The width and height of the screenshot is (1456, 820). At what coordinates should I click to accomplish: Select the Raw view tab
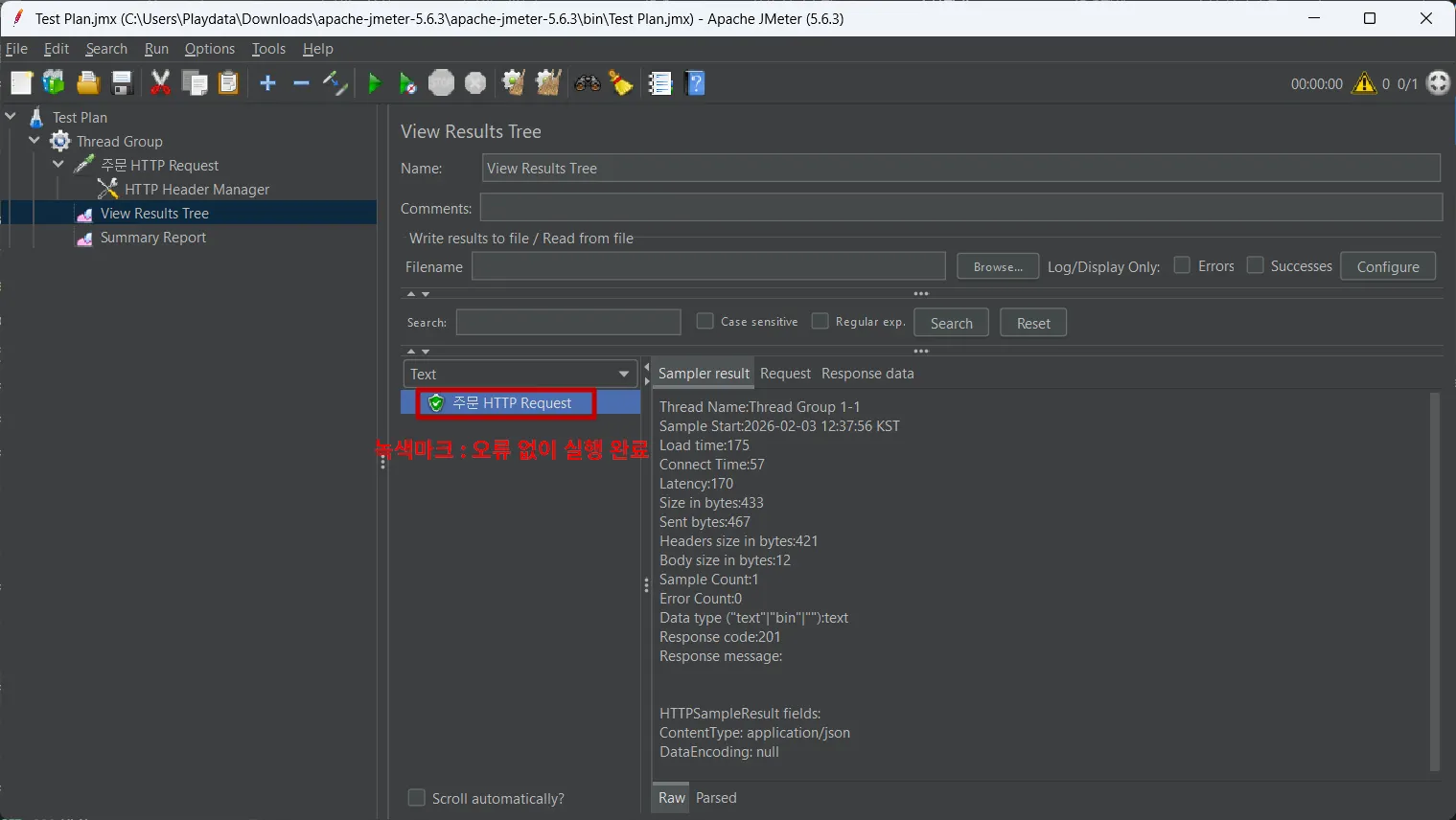(672, 798)
